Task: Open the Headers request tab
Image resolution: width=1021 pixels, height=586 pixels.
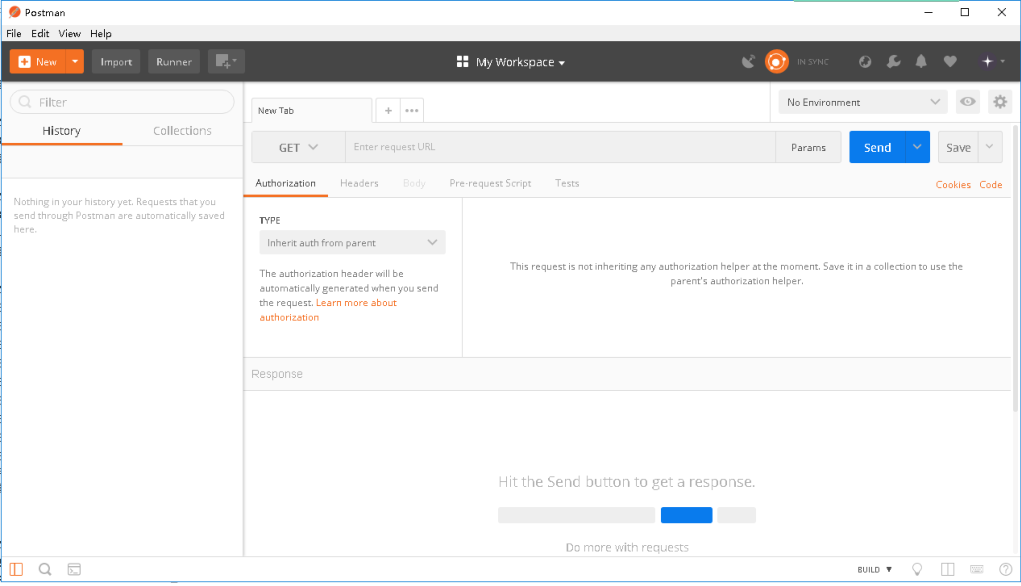Action: click(x=359, y=183)
